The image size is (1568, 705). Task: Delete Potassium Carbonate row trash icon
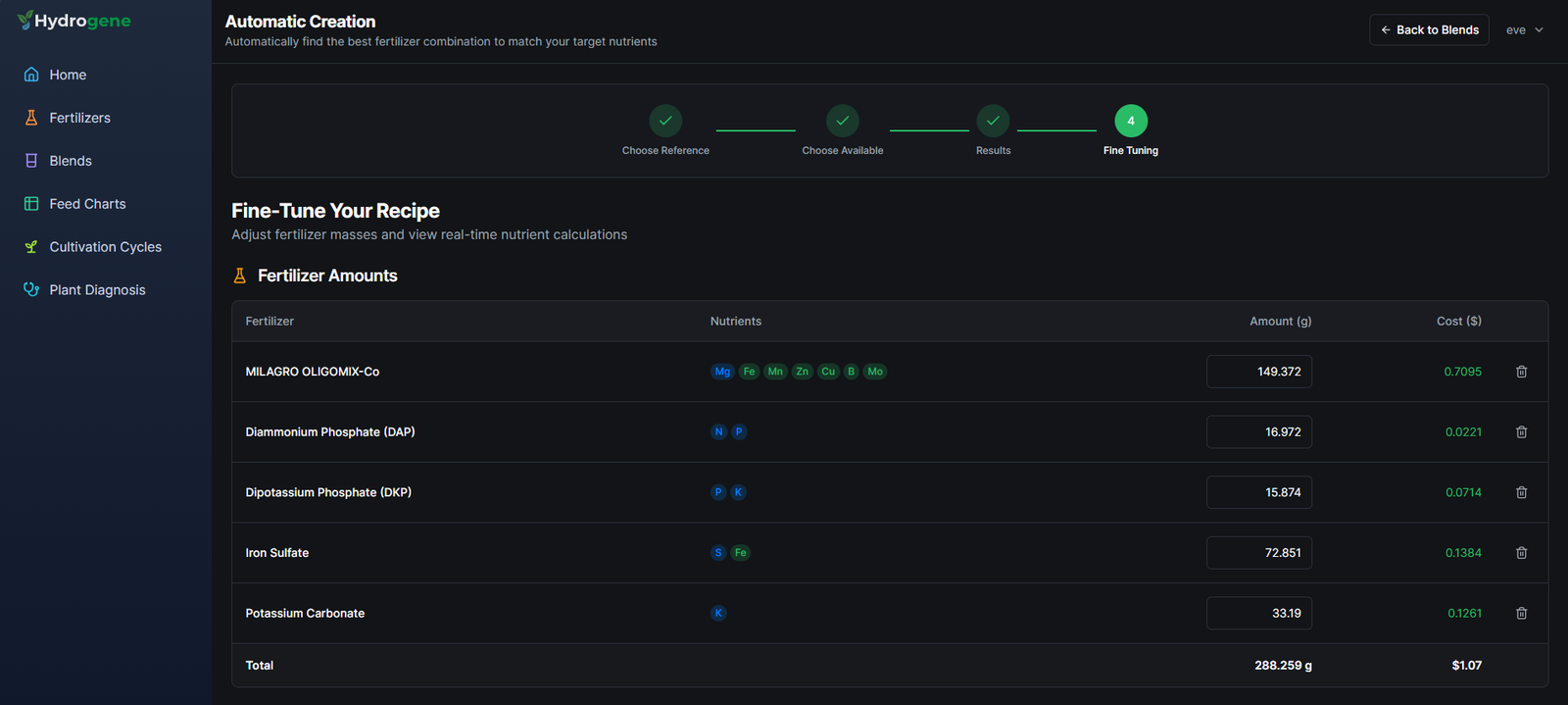point(1521,614)
